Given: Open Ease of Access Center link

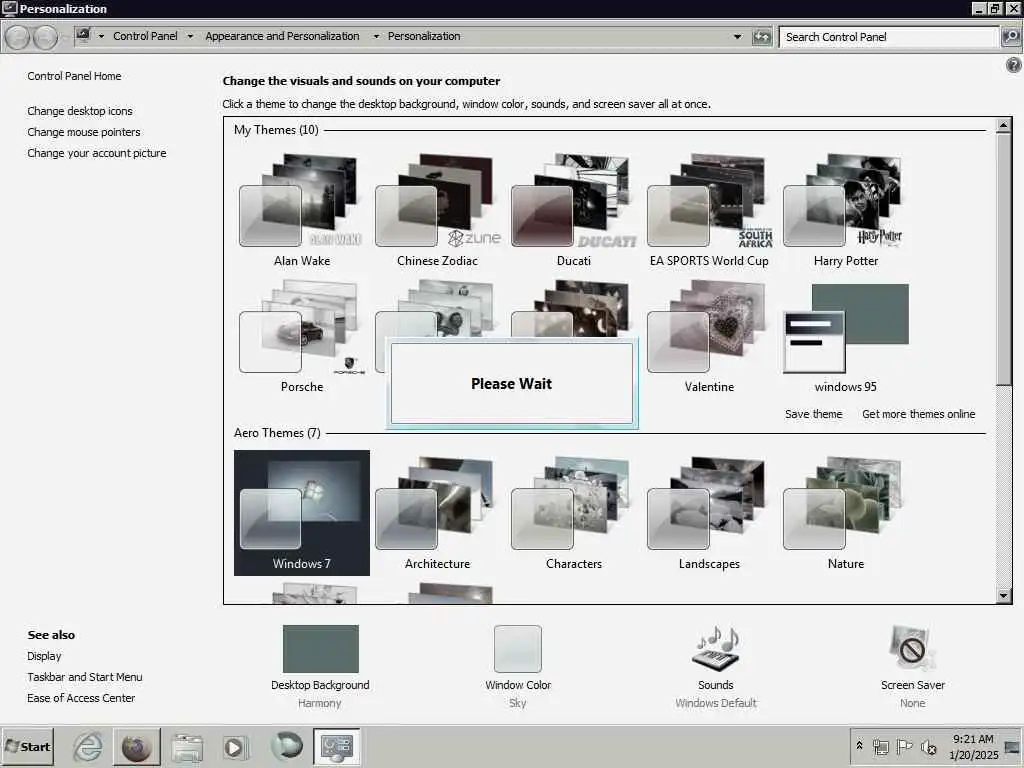Looking at the screenshot, I should coord(81,697).
